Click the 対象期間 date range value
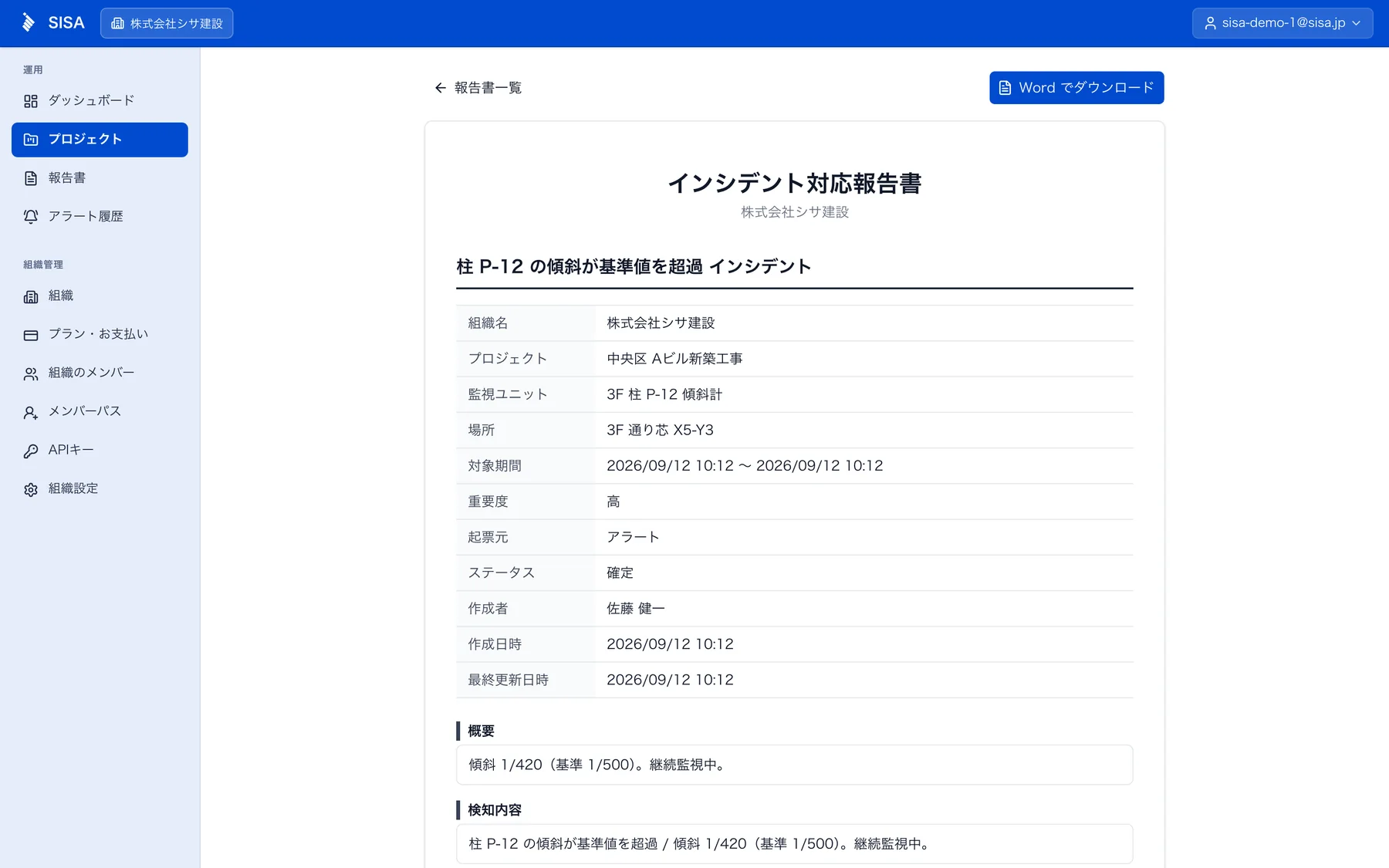The height and width of the screenshot is (868, 1389). 745,466
